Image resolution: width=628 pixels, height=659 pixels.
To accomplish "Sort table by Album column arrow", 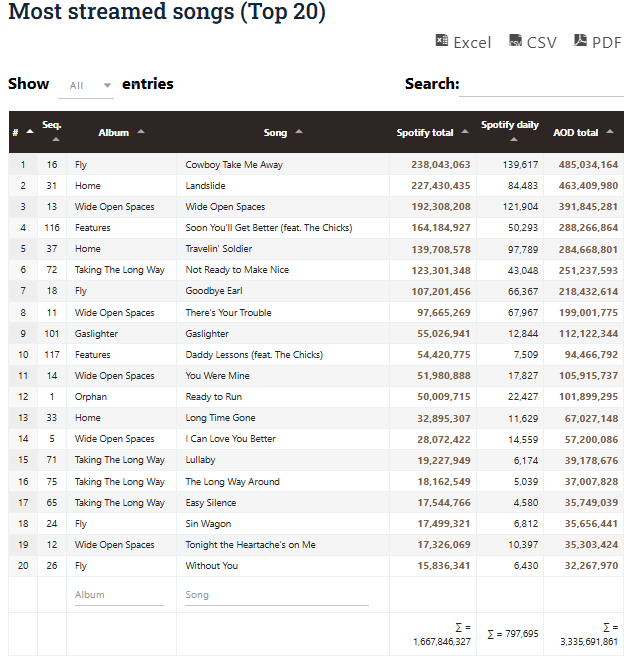I will pos(141,132).
